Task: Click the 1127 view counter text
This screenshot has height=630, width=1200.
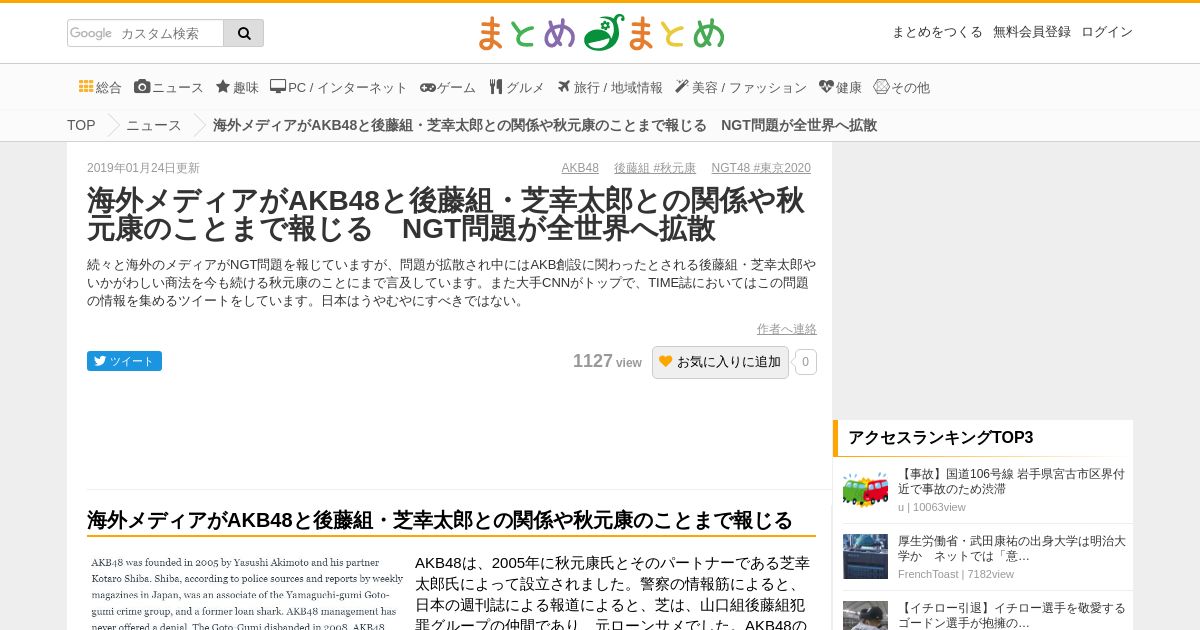Action: 607,361
